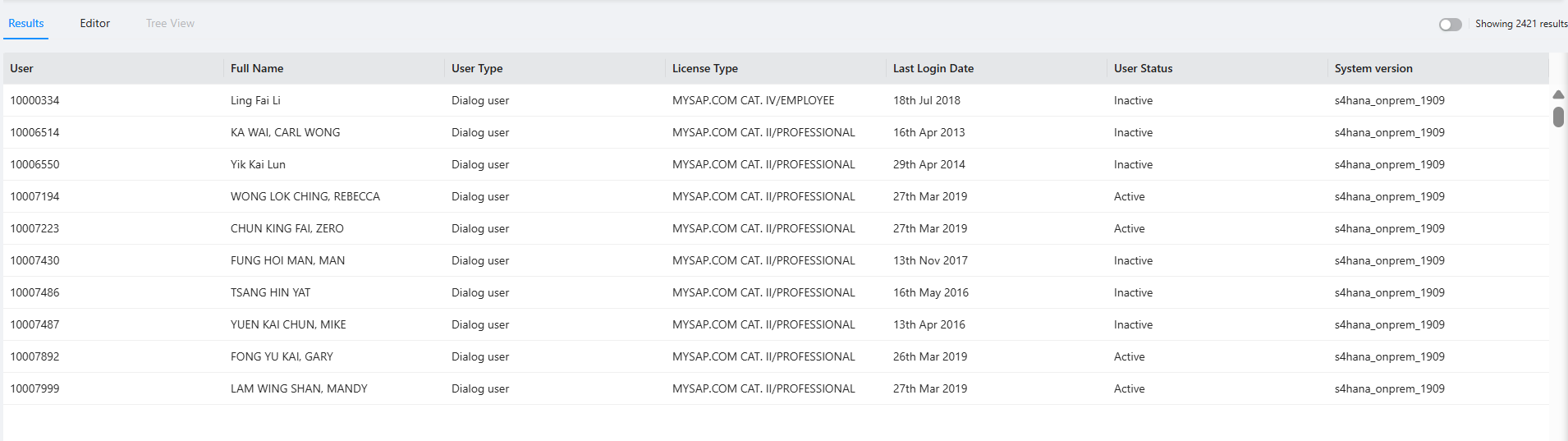Click the vertical scrollbar thumb

tap(1558, 117)
